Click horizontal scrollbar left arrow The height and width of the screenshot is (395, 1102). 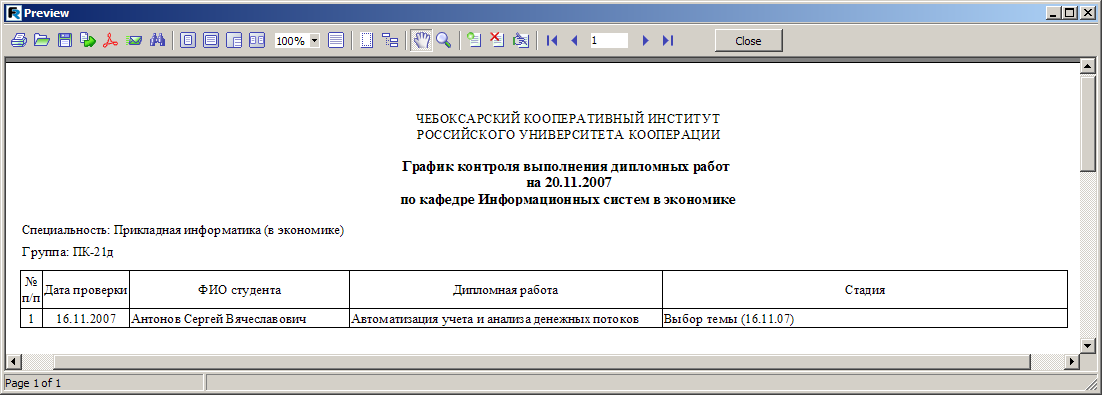[12, 361]
